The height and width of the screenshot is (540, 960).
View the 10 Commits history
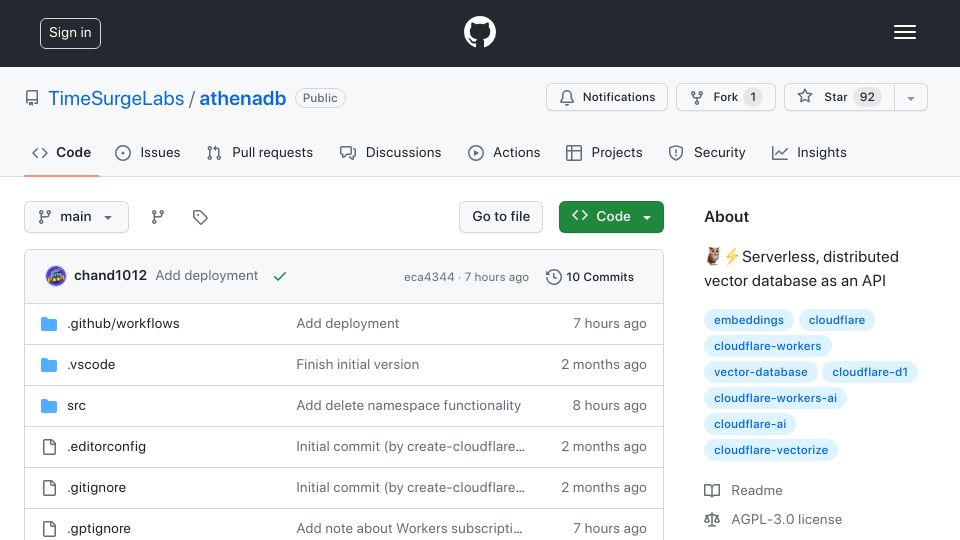(590, 277)
